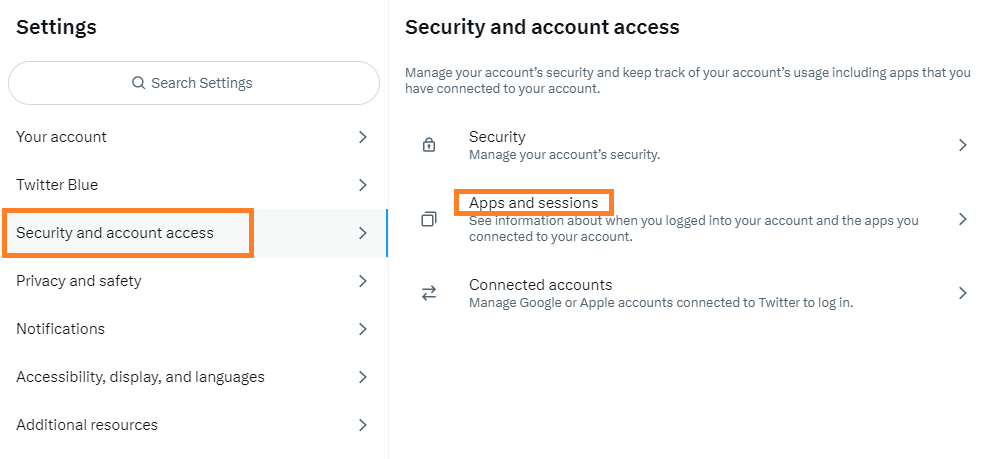Viewport: 986px width, 459px height.
Task: Click the Security lock icon
Action: 429,145
